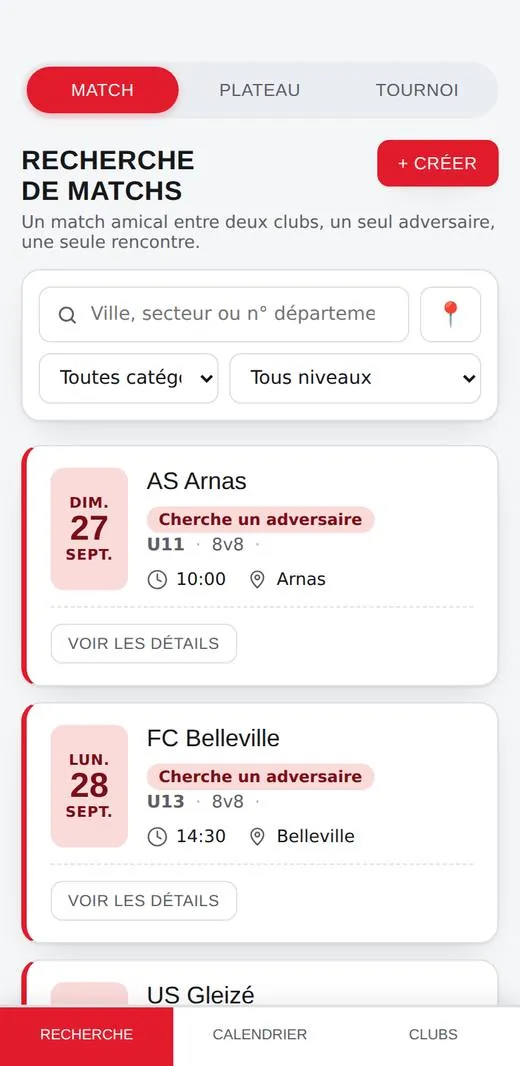Open the CLUBS bottom tab
The image size is (520, 1066).
pyautogui.click(x=433, y=1035)
